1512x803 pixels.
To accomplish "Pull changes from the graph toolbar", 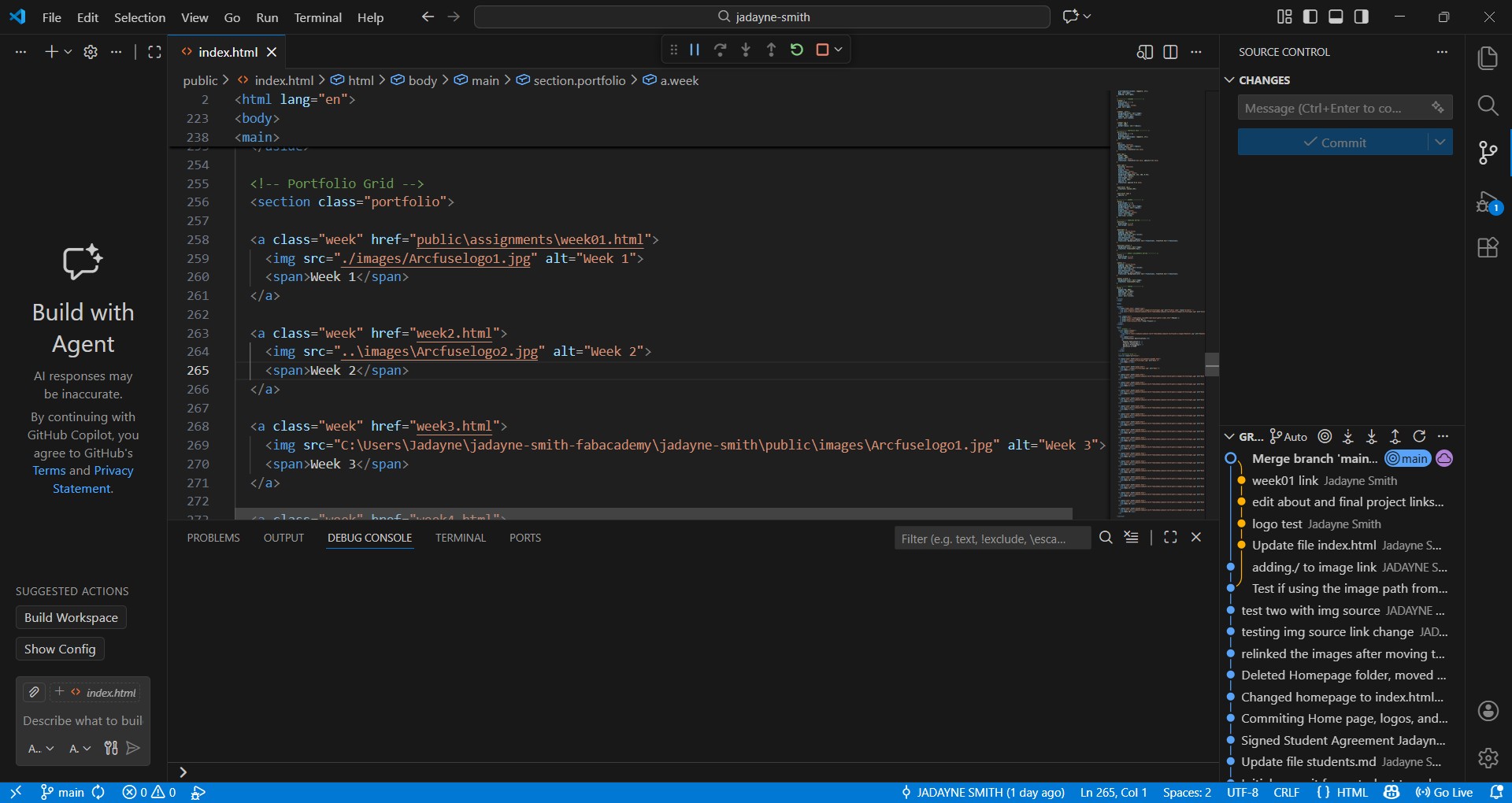I will [x=1372, y=436].
